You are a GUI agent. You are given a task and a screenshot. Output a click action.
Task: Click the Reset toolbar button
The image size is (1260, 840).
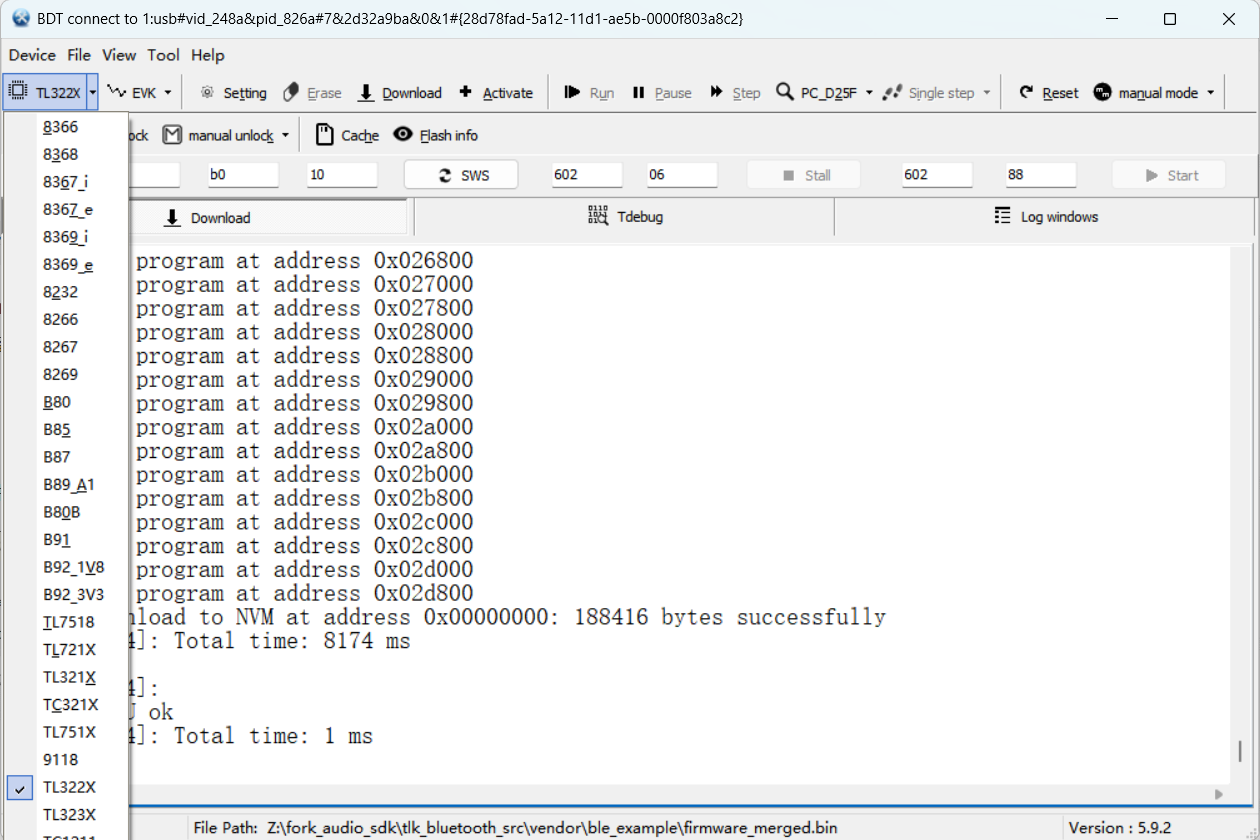pos(1048,92)
